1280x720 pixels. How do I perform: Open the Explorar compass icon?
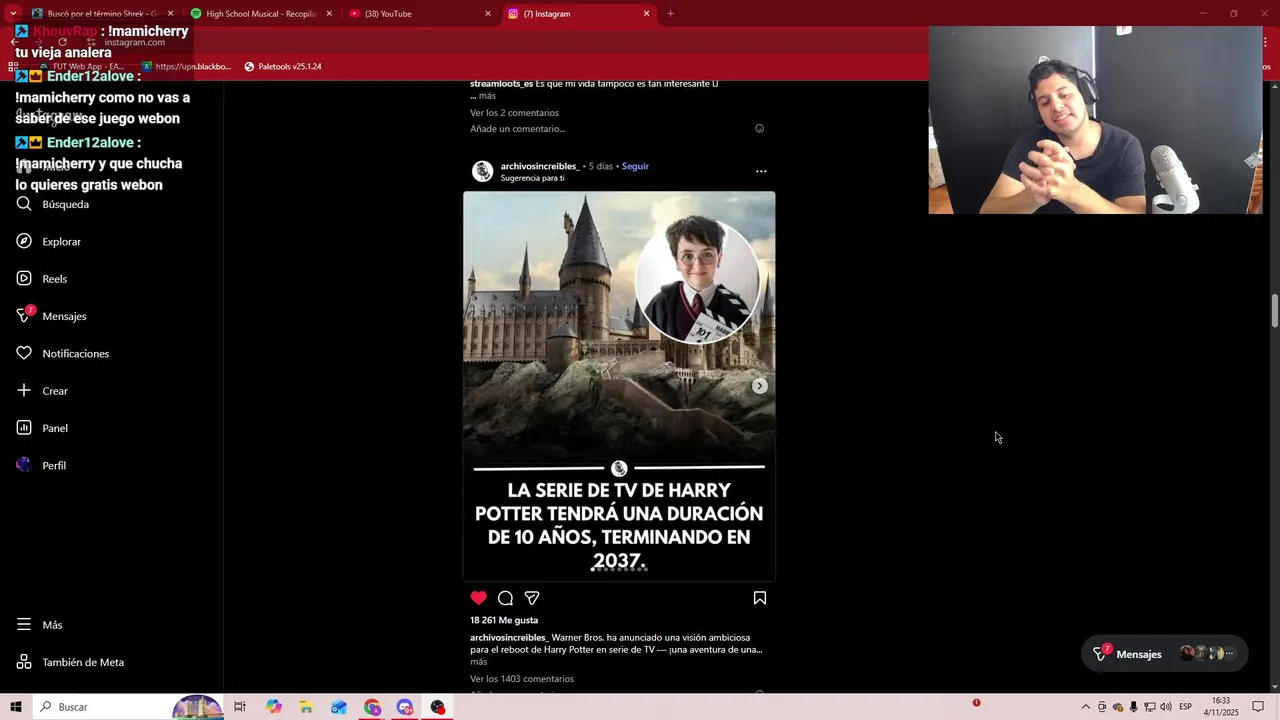tap(24, 241)
